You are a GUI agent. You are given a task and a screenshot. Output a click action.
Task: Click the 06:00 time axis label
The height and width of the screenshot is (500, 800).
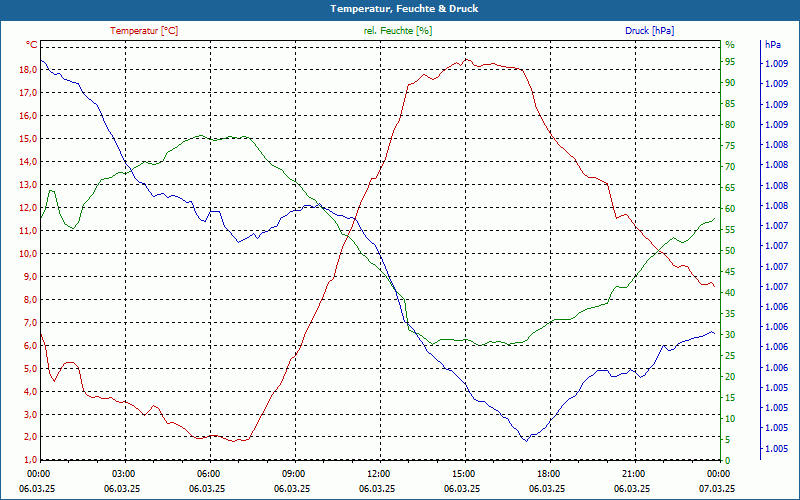point(208,474)
